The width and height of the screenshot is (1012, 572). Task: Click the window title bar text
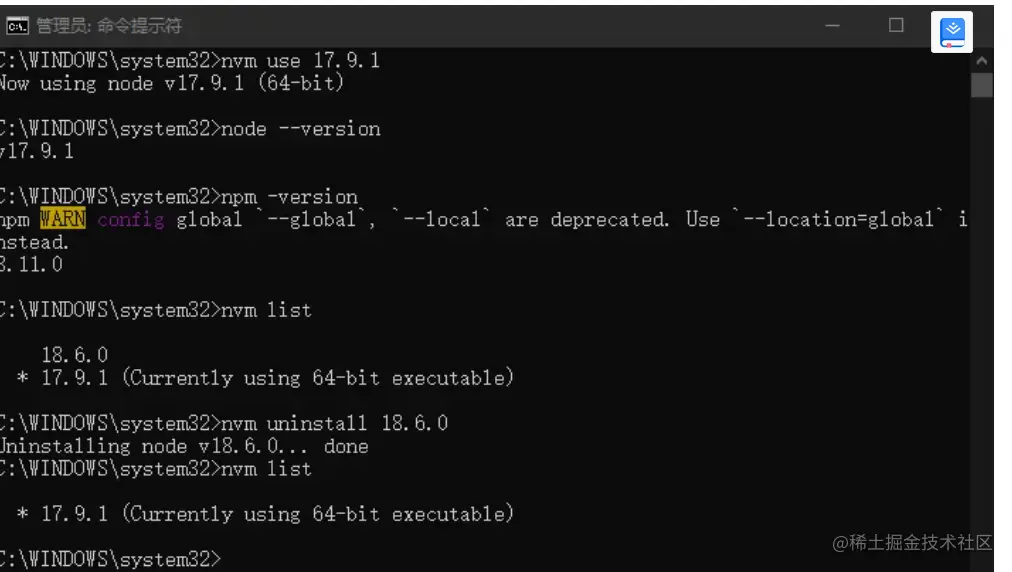(x=109, y=26)
